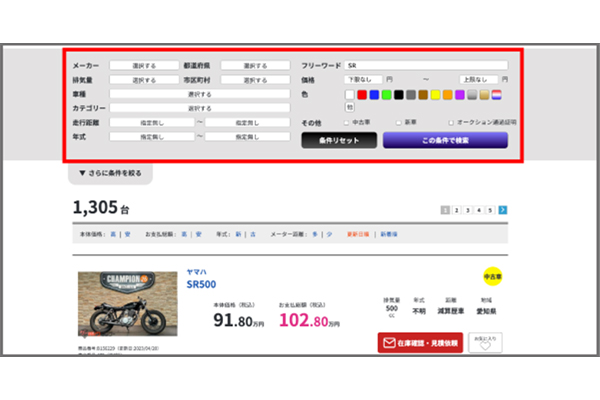600x400 pixels.
Task: Choose the yellow color filter
Action: click(436, 95)
